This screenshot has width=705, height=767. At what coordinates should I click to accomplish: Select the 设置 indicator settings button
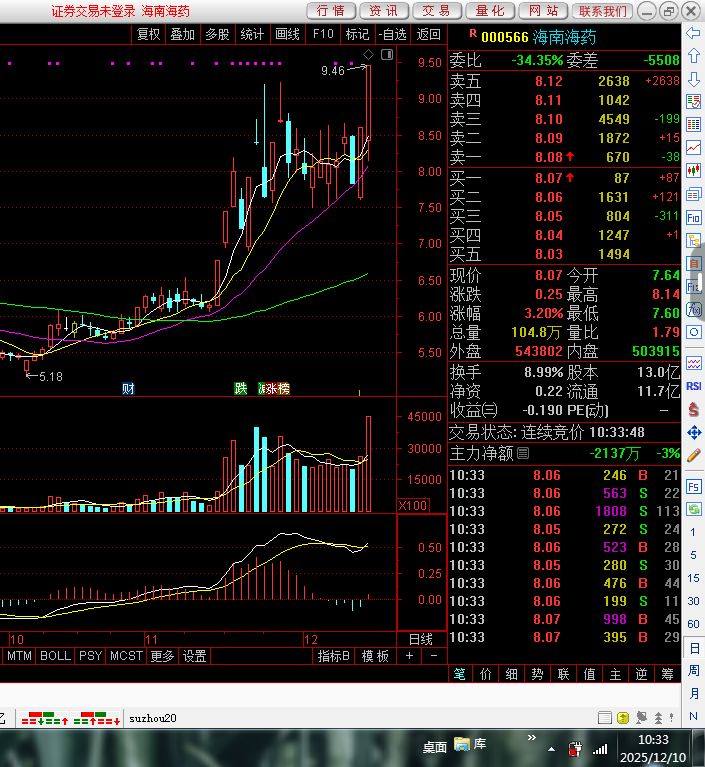click(194, 656)
